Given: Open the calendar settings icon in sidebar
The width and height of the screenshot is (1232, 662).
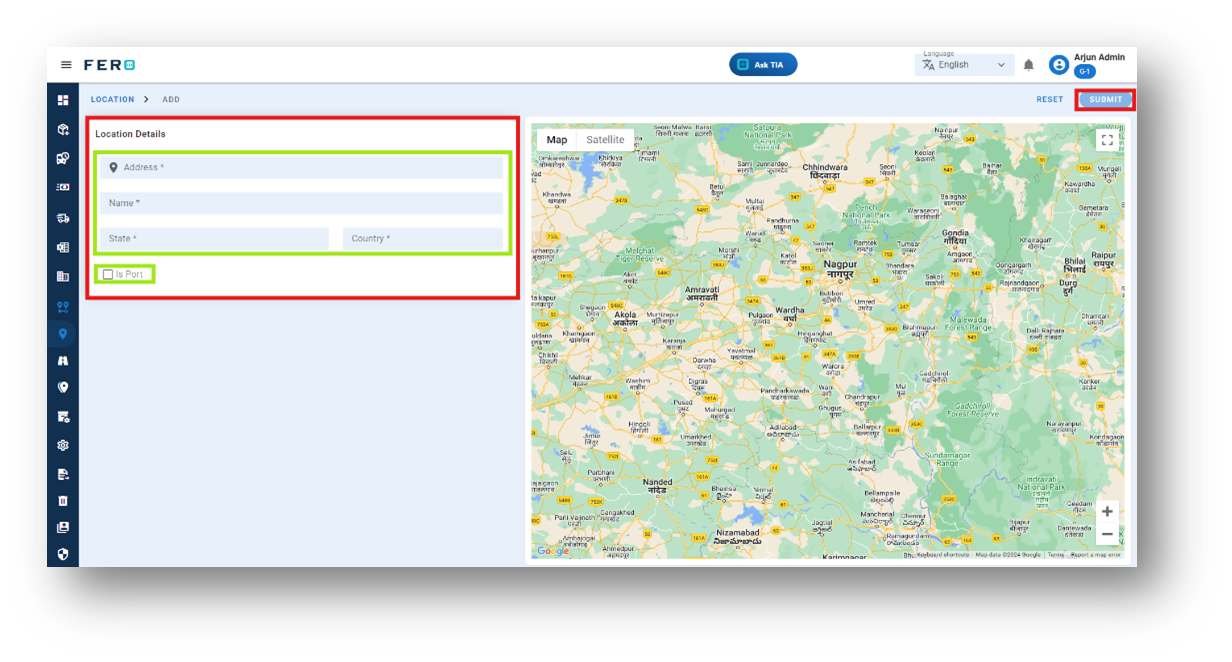Looking at the screenshot, I should pyautogui.click(x=63, y=416).
